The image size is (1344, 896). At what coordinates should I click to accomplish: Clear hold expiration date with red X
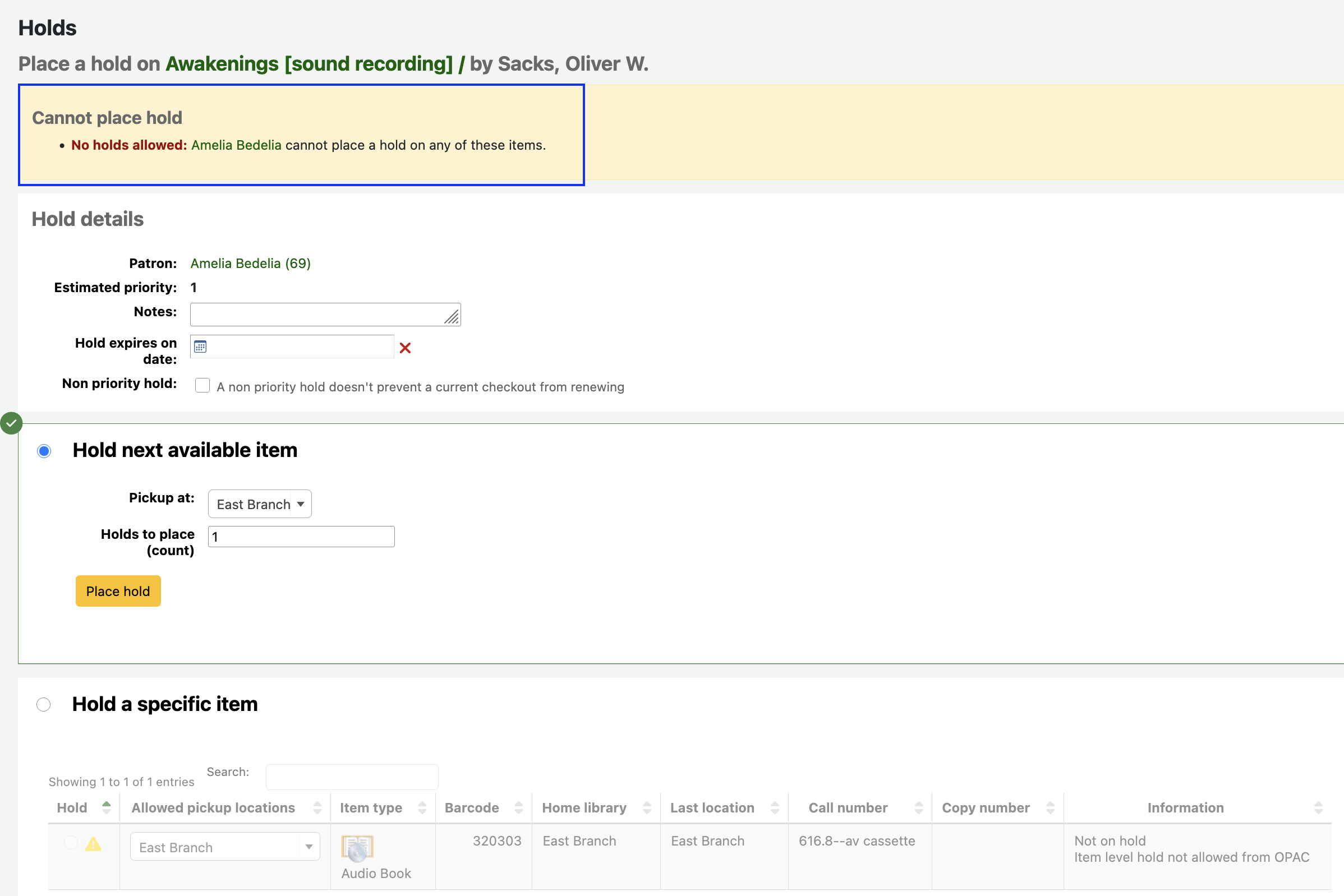[x=406, y=348]
